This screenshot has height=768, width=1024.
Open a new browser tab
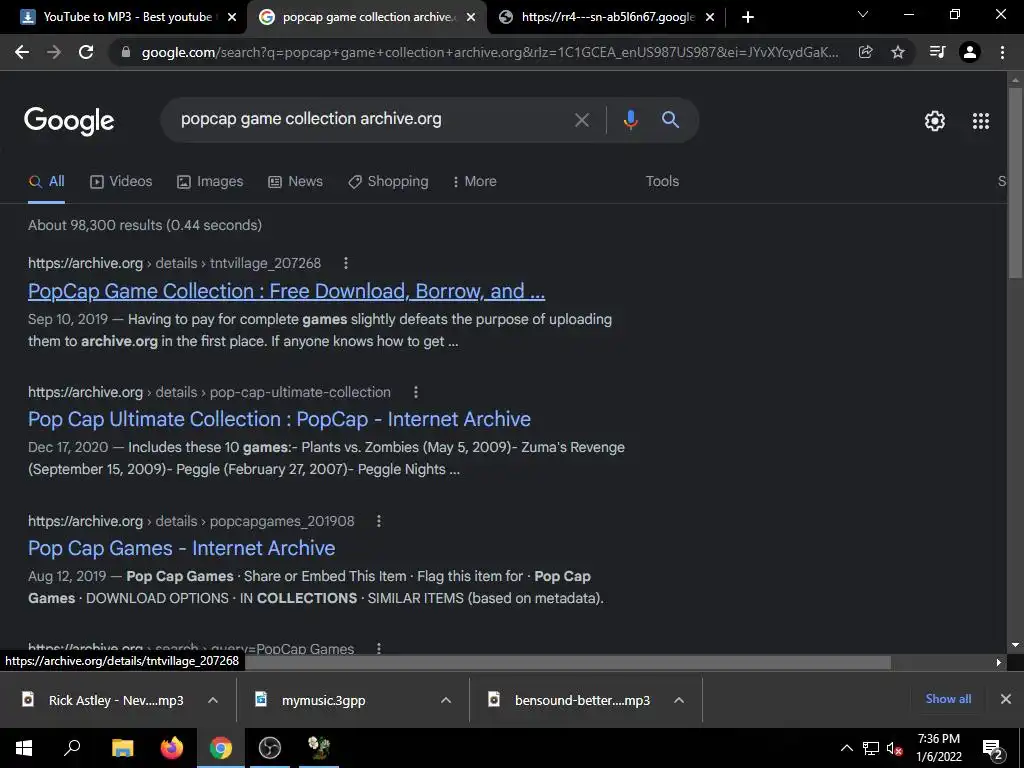(748, 17)
